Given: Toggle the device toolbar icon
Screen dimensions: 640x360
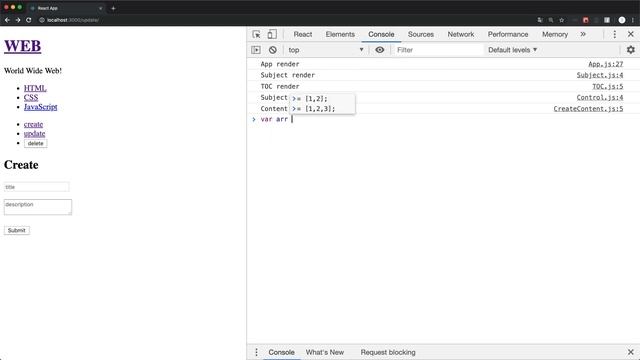Looking at the screenshot, I should (272, 34).
